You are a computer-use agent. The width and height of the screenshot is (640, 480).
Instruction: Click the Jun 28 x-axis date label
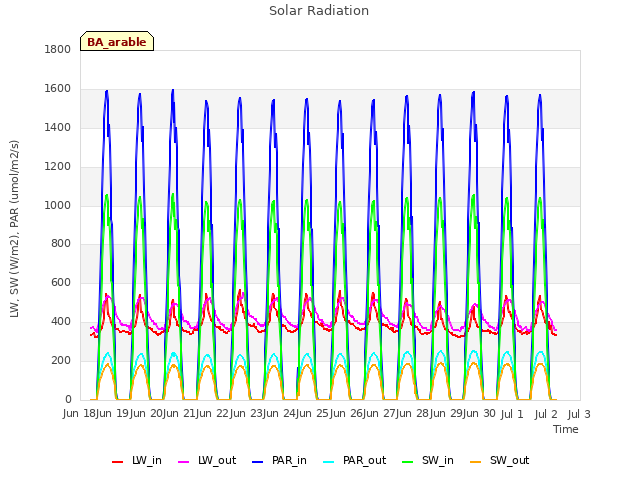coord(414,414)
